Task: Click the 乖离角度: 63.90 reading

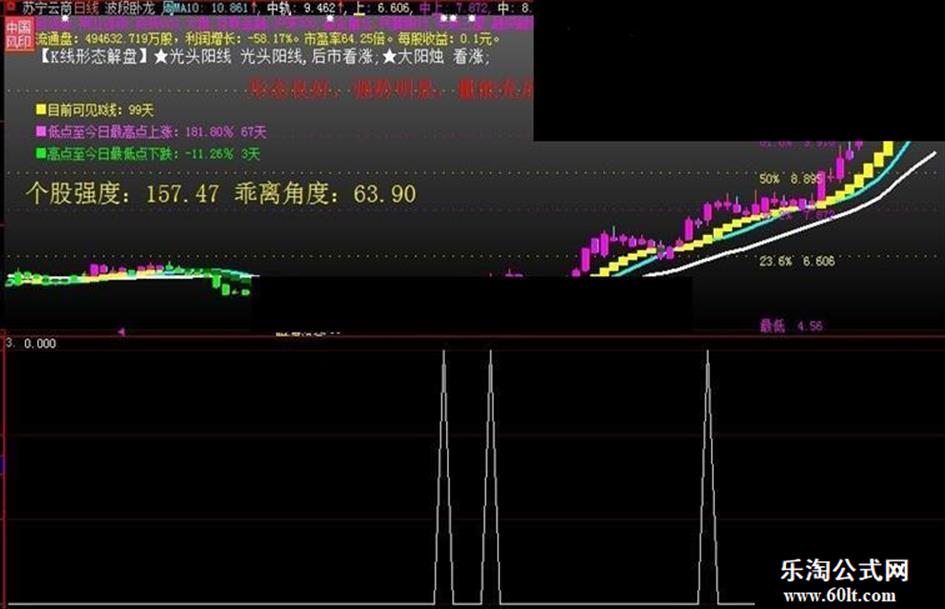Action: click(325, 194)
